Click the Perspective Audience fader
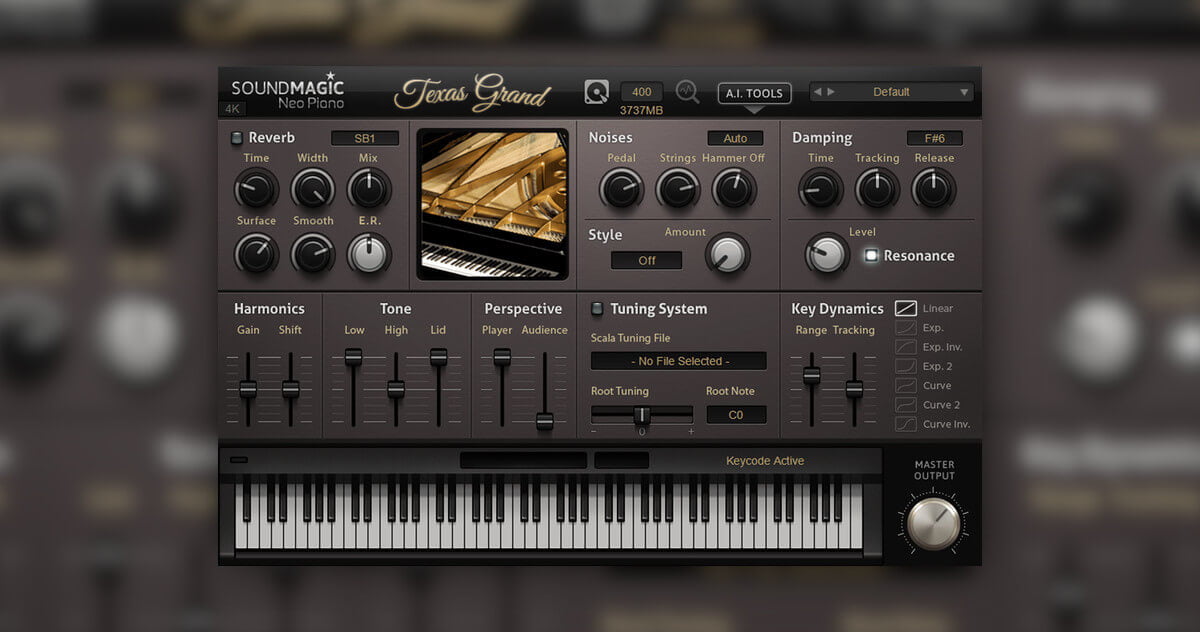Viewport: 1200px width, 632px height. [x=544, y=421]
